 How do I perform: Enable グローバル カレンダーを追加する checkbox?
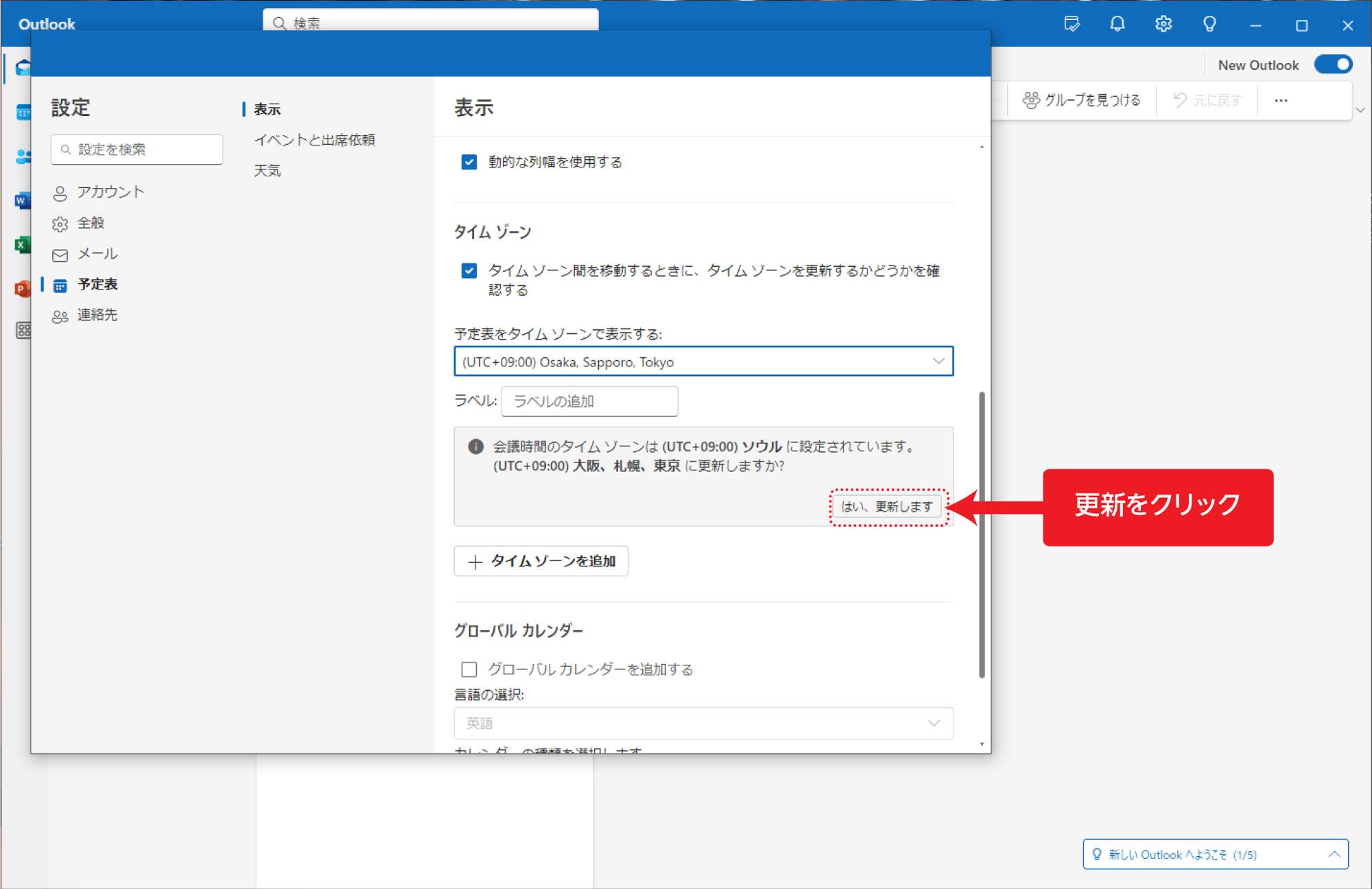469,669
